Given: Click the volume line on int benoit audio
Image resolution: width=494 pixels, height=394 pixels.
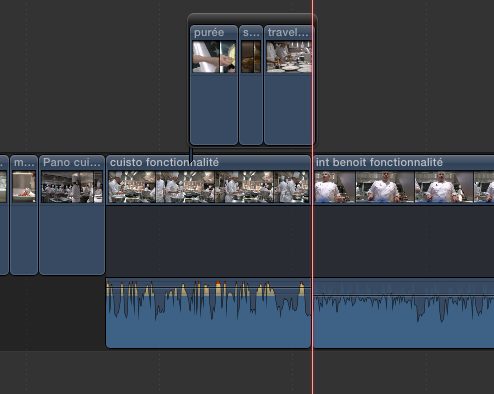Looking at the screenshot, I should (404, 294).
